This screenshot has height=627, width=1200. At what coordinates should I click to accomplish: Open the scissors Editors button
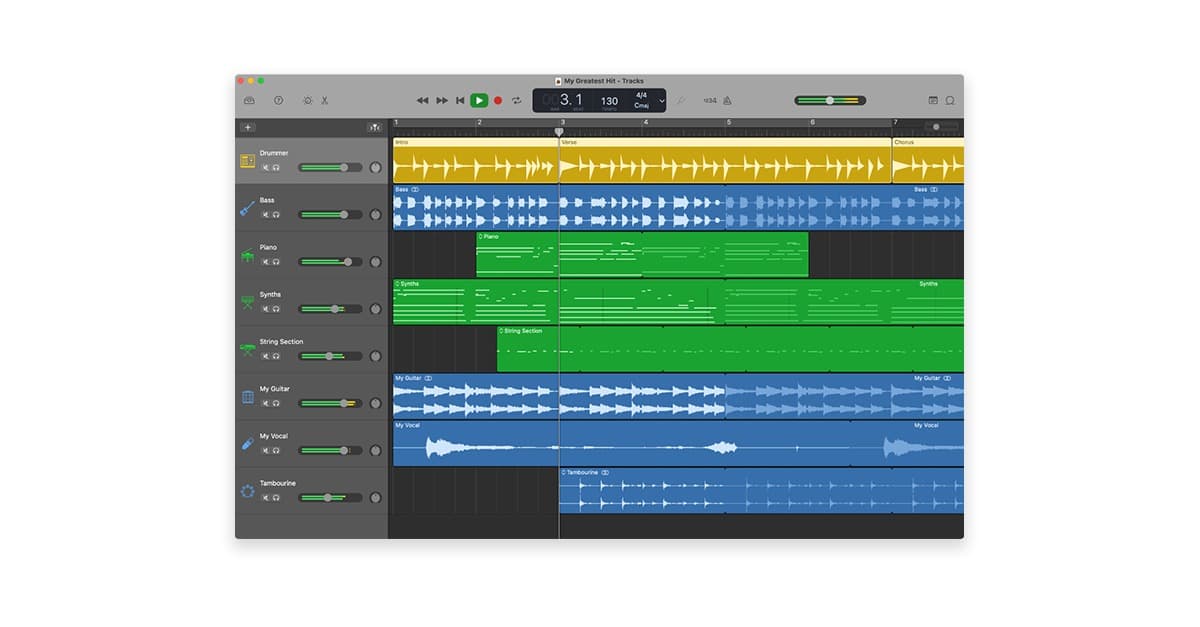coord(325,100)
